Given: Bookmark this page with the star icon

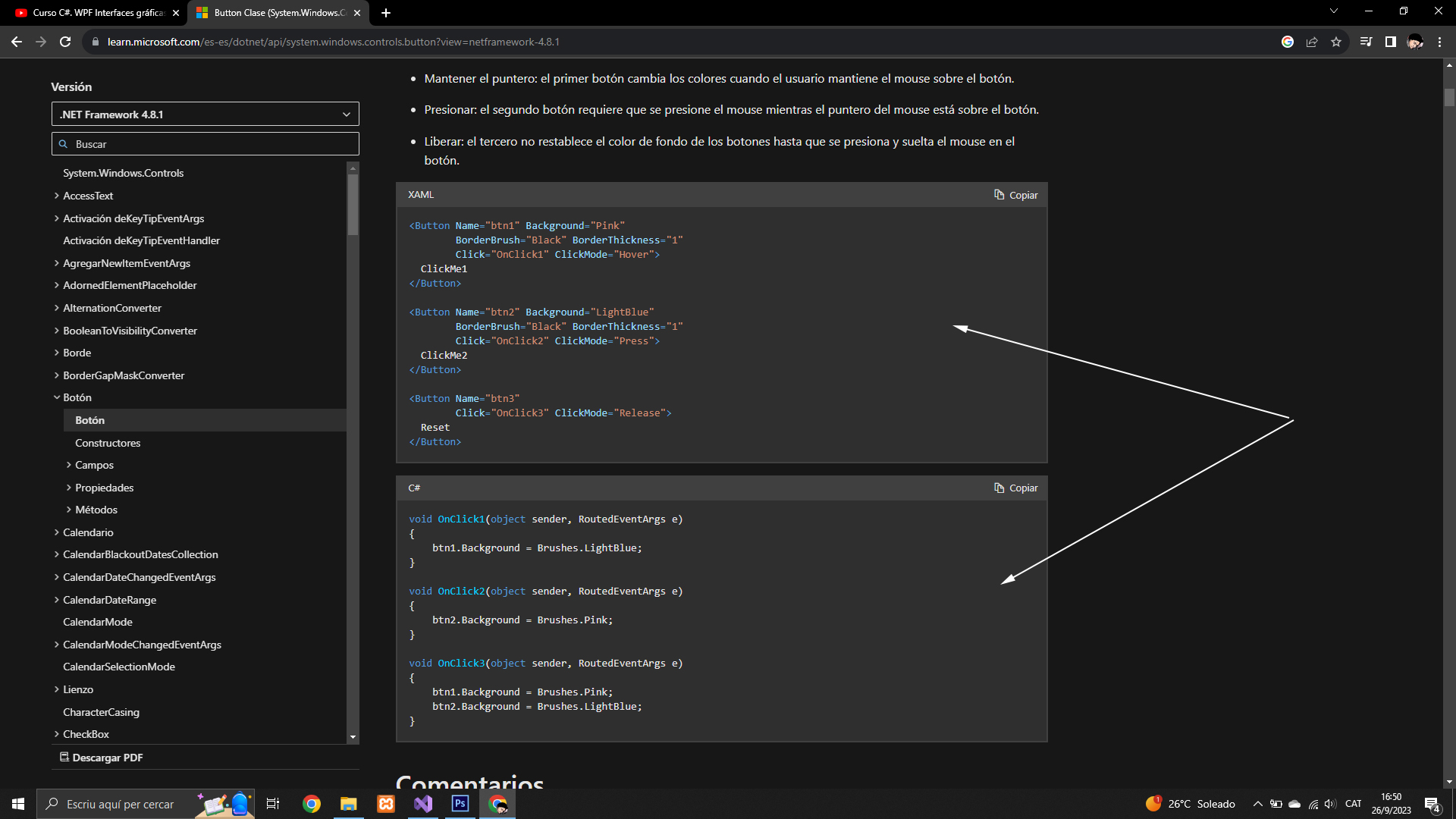Looking at the screenshot, I should coord(1336,42).
